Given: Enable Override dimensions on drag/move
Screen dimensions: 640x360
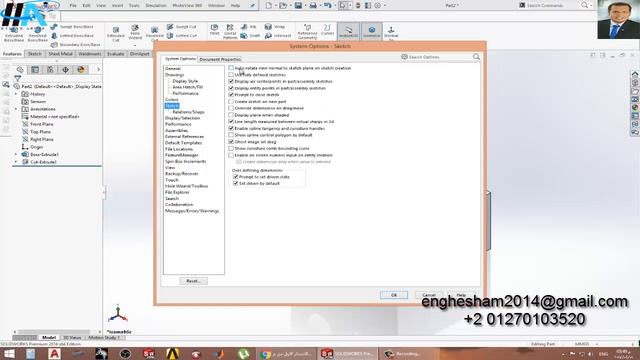Looking at the screenshot, I should (x=231, y=108).
